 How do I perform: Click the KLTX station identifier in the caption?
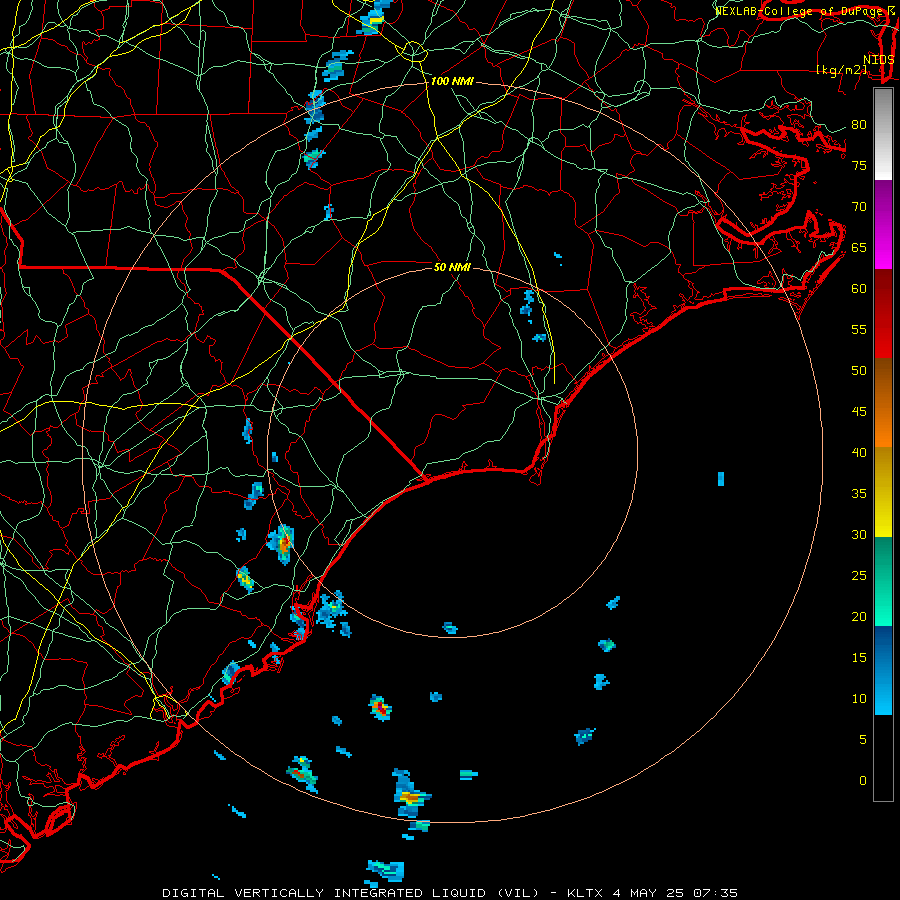[585, 893]
